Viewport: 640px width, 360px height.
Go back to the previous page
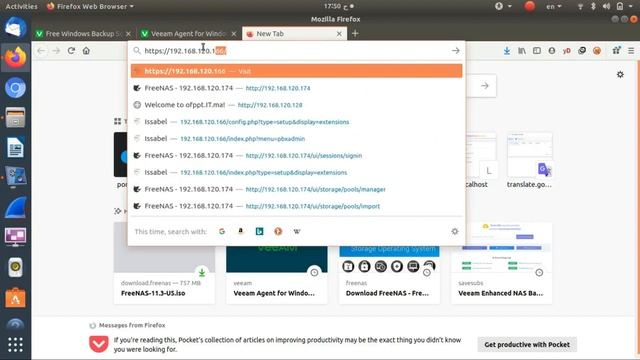click(41, 51)
